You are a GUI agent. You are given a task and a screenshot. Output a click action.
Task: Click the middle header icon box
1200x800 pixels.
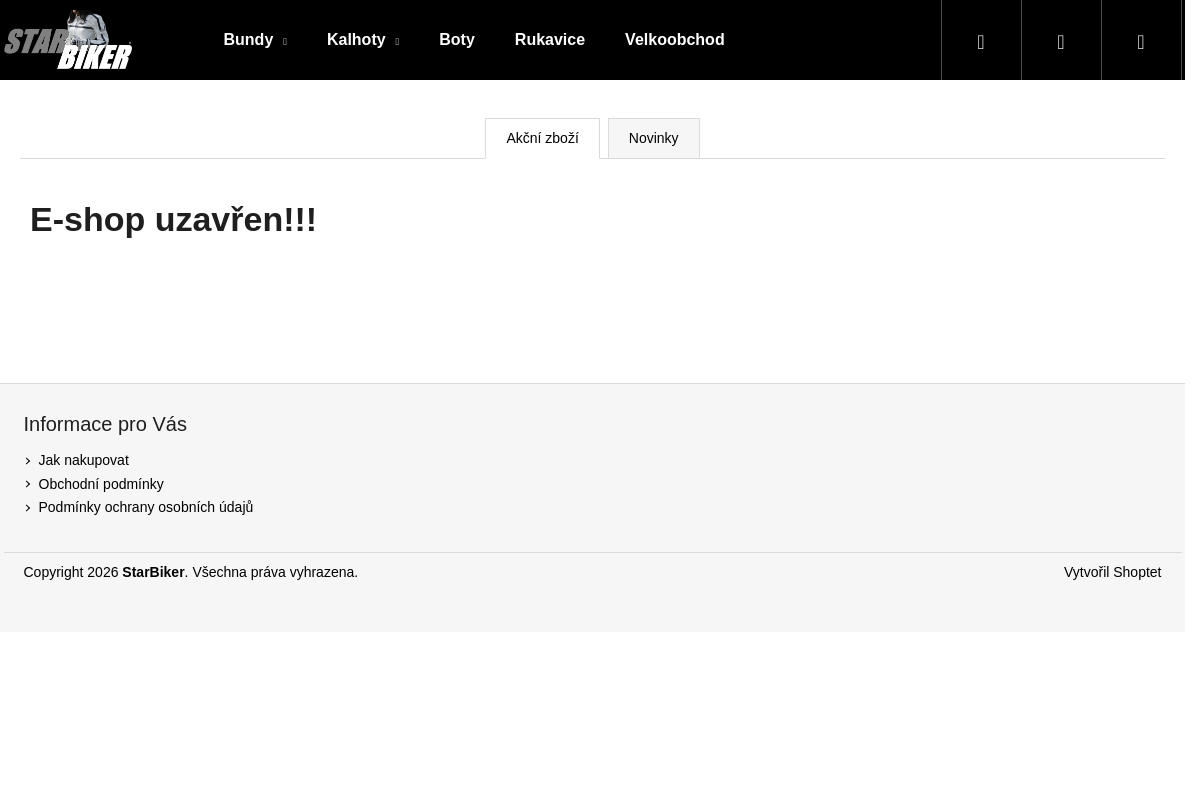[1061, 40]
